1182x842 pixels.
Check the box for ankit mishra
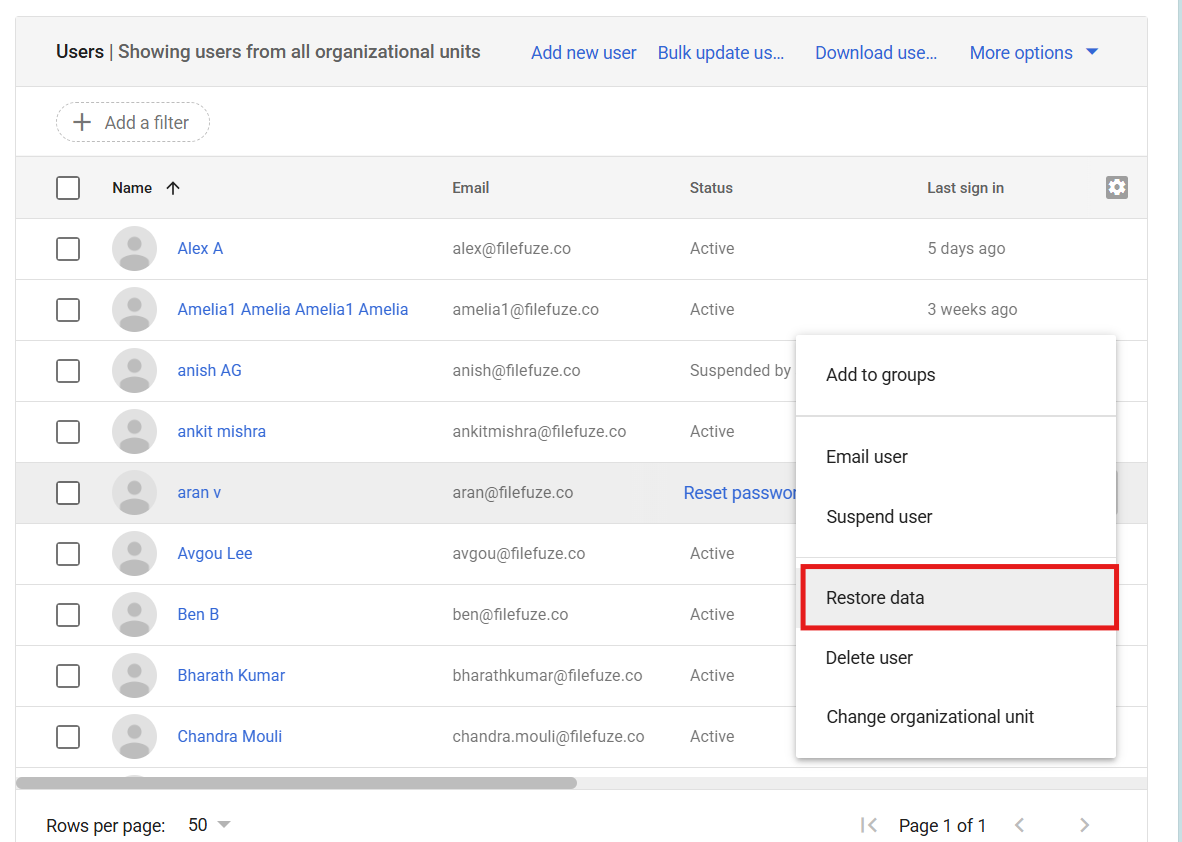pyautogui.click(x=68, y=431)
